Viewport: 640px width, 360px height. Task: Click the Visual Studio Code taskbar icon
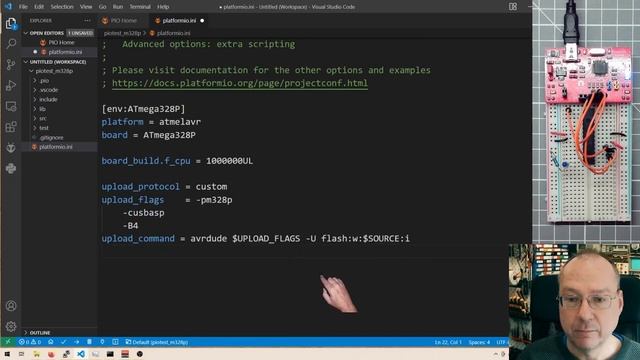(81, 354)
